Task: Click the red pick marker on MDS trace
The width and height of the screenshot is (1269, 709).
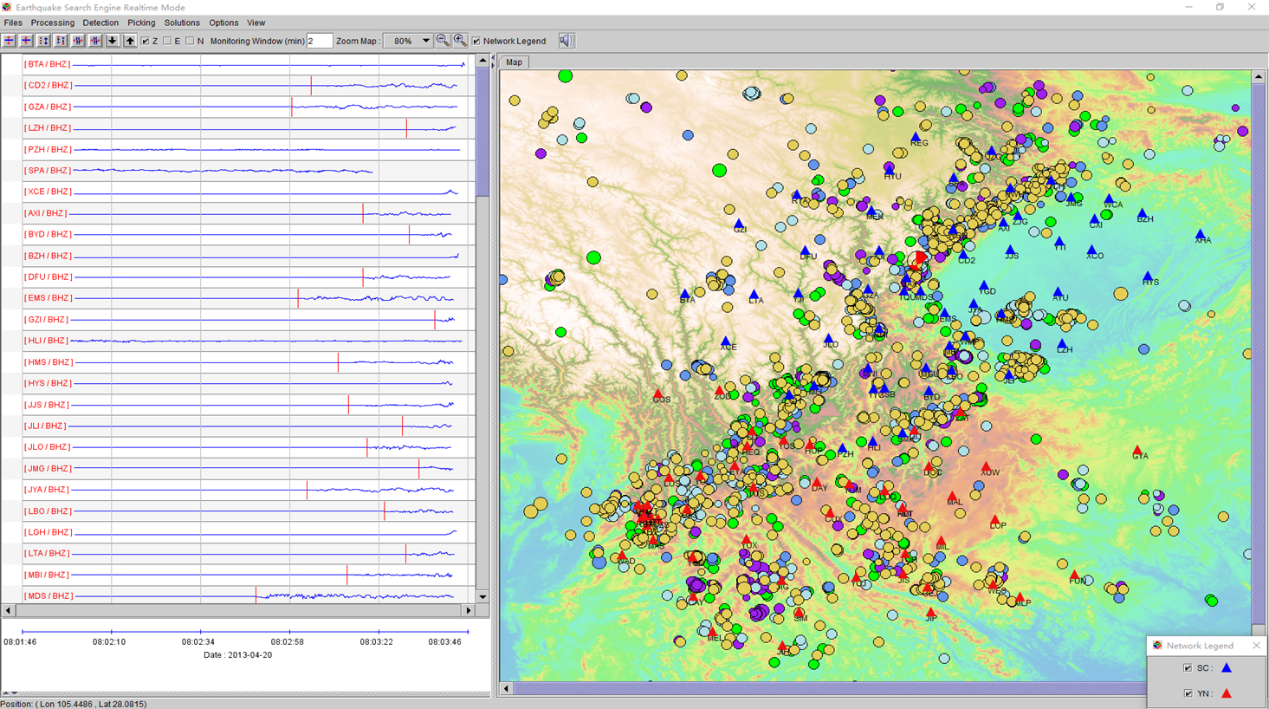Action: point(256,595)
